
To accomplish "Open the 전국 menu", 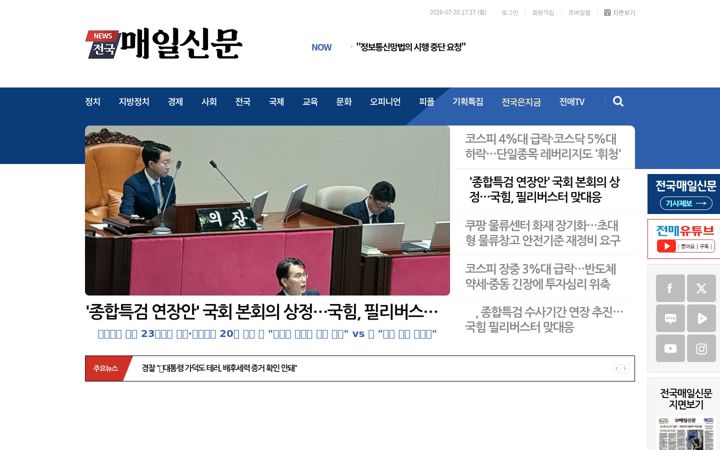I will [243, 101].
